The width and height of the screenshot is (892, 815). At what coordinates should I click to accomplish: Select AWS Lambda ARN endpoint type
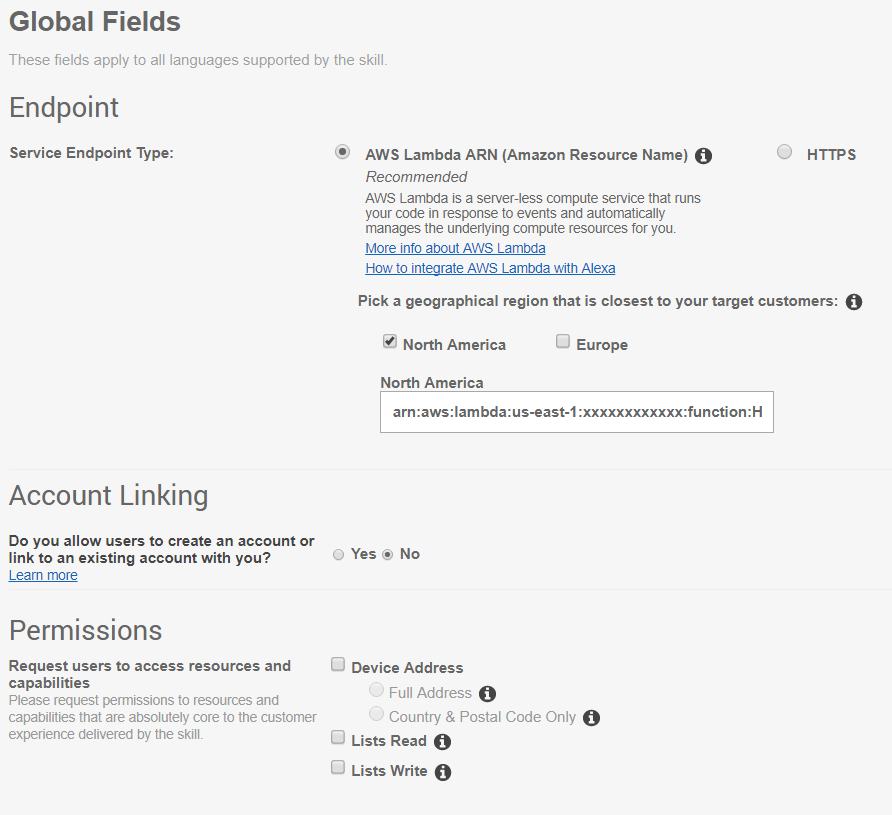(x=343, y=152)
